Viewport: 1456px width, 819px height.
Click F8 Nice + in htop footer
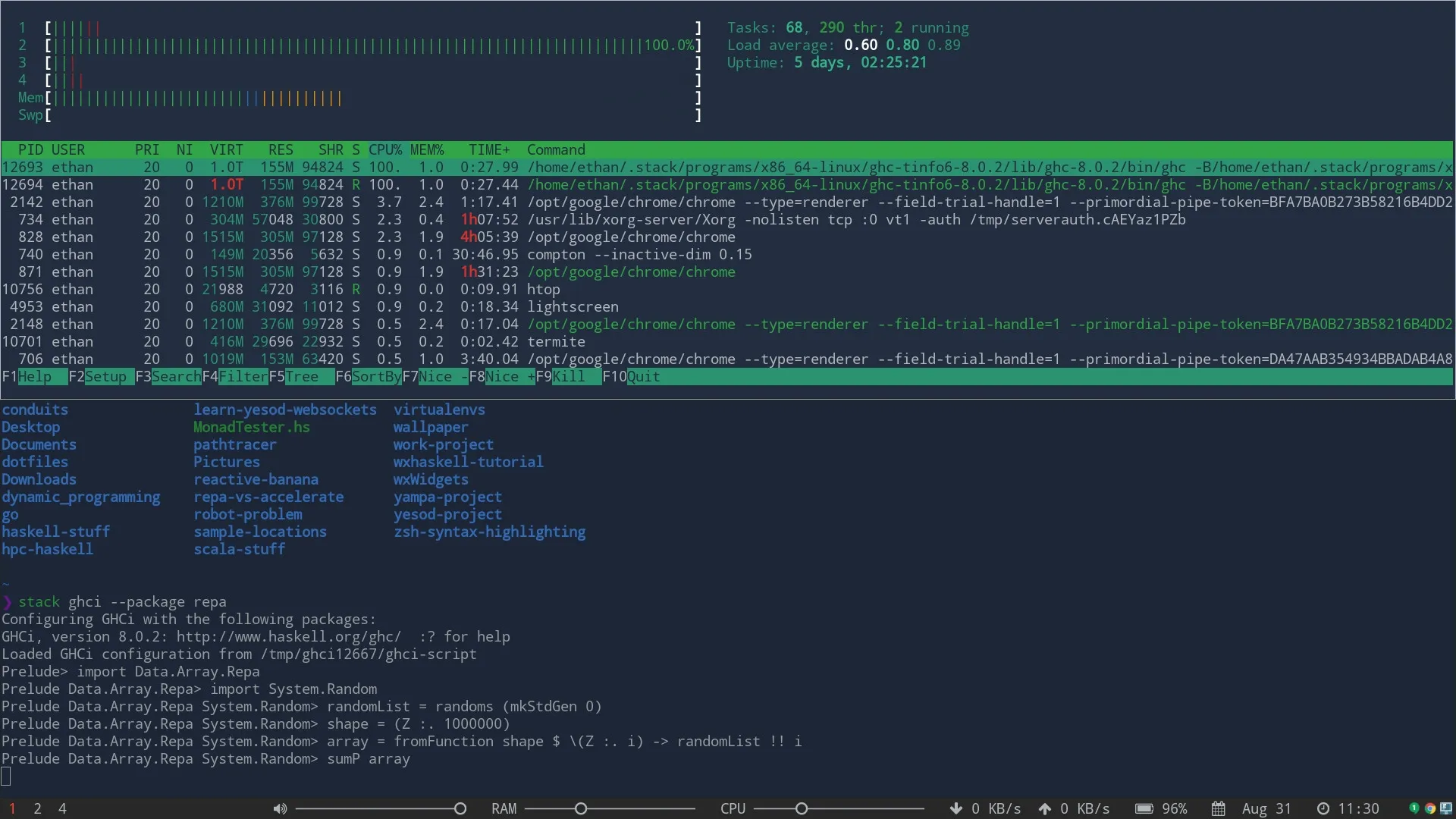tap(502, 376)
